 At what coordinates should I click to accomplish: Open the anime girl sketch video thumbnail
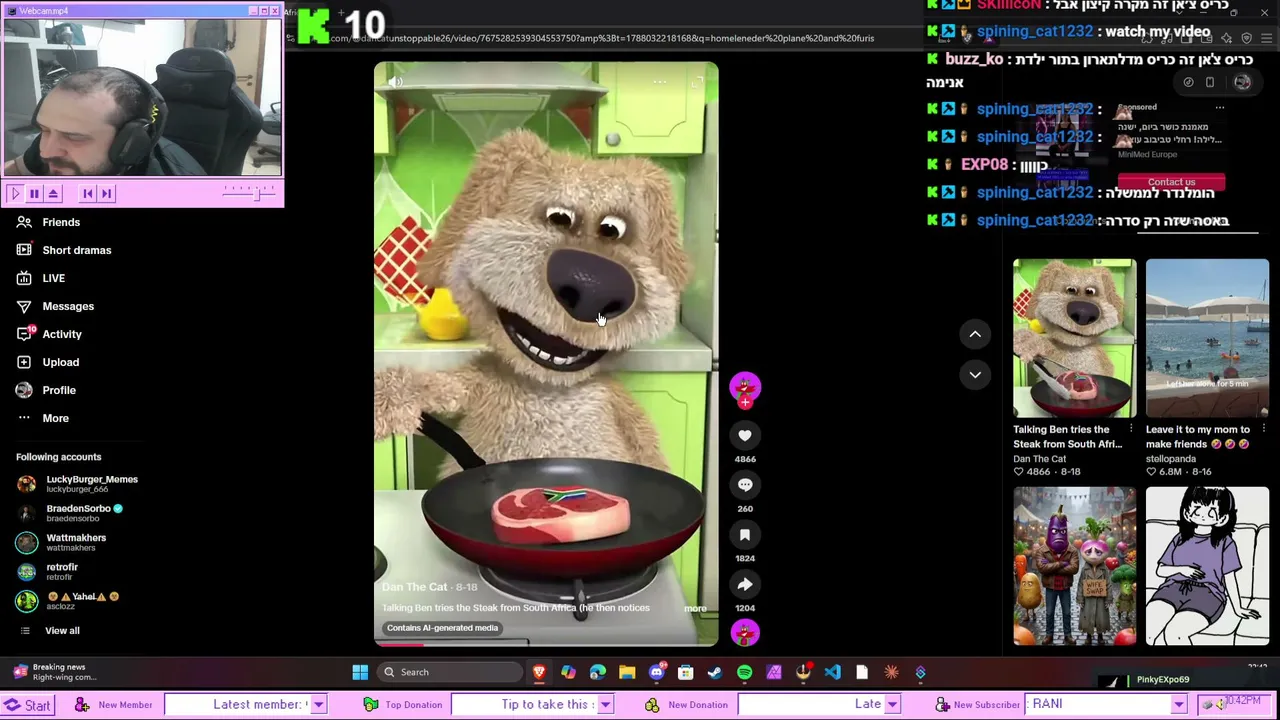pyautogui.click(x=1207, y=566)
